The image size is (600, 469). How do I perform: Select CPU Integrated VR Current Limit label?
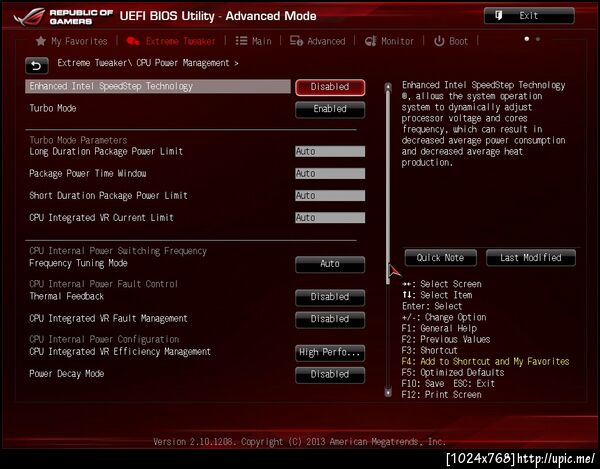click(x=101, y=218)
